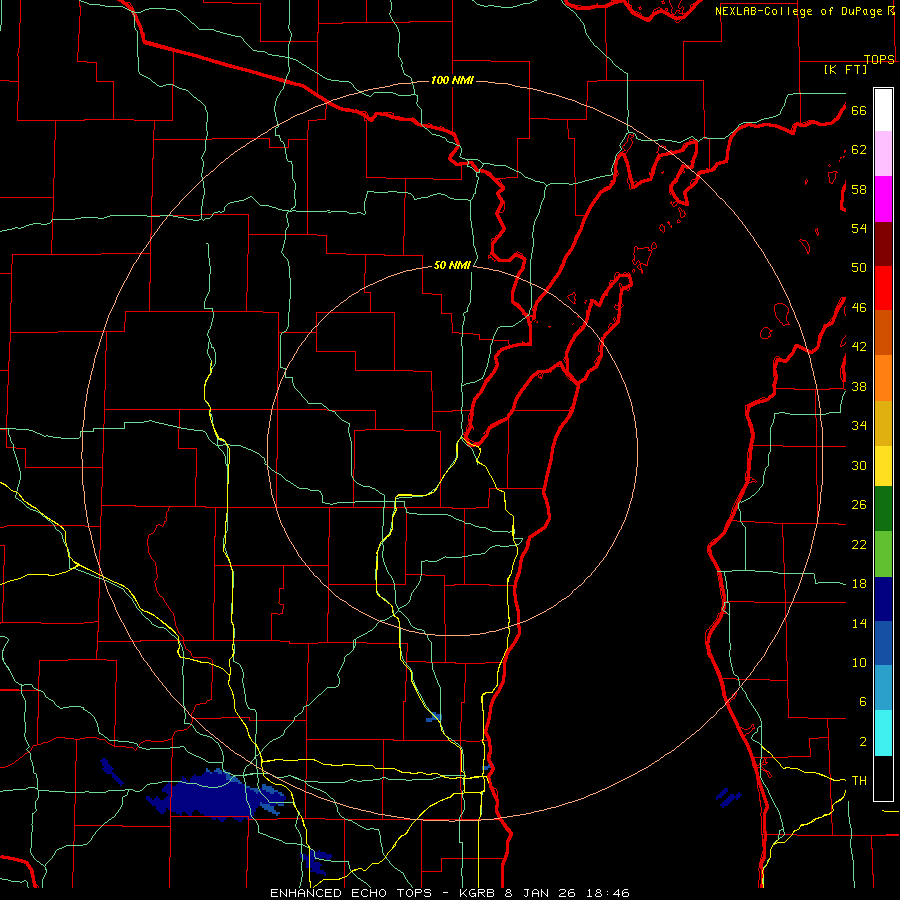This screenshot has height=900, width=900.
Task: Click the light blue legend swatch
Action: [x=883, y=688]
